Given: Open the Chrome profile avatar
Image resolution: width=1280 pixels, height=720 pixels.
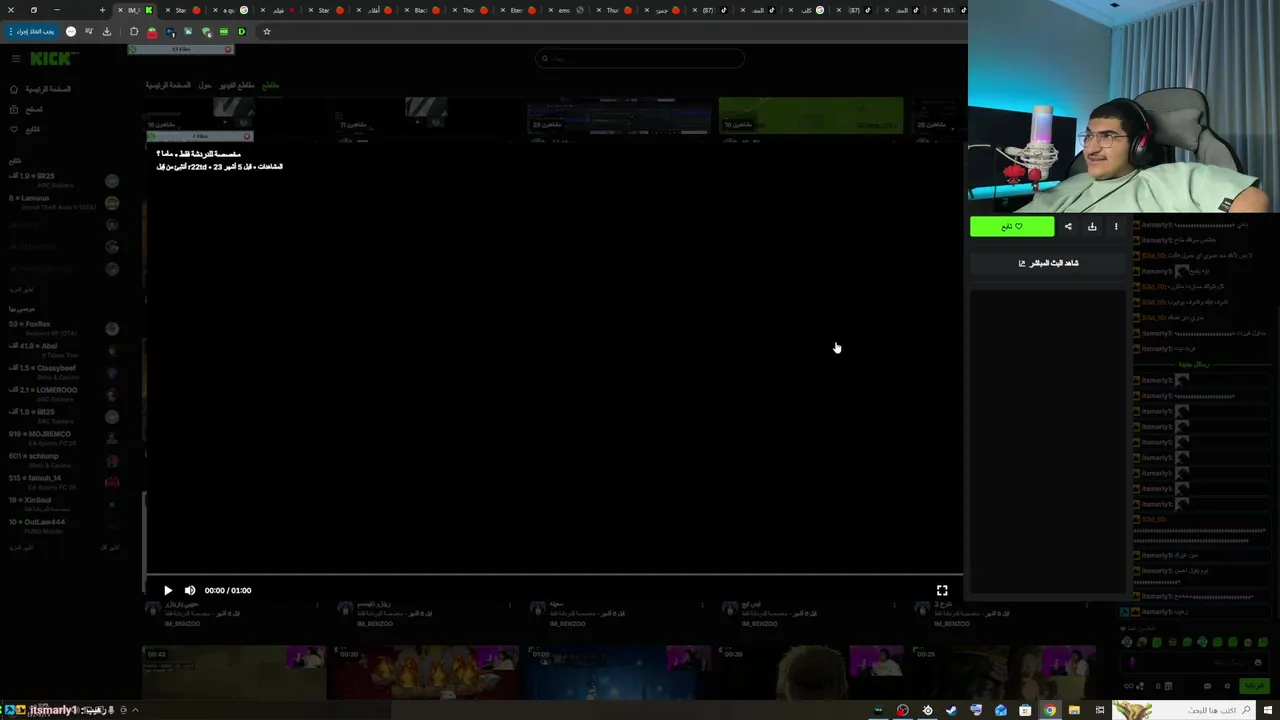Looking at the screenshot, I should coord(70,32).
